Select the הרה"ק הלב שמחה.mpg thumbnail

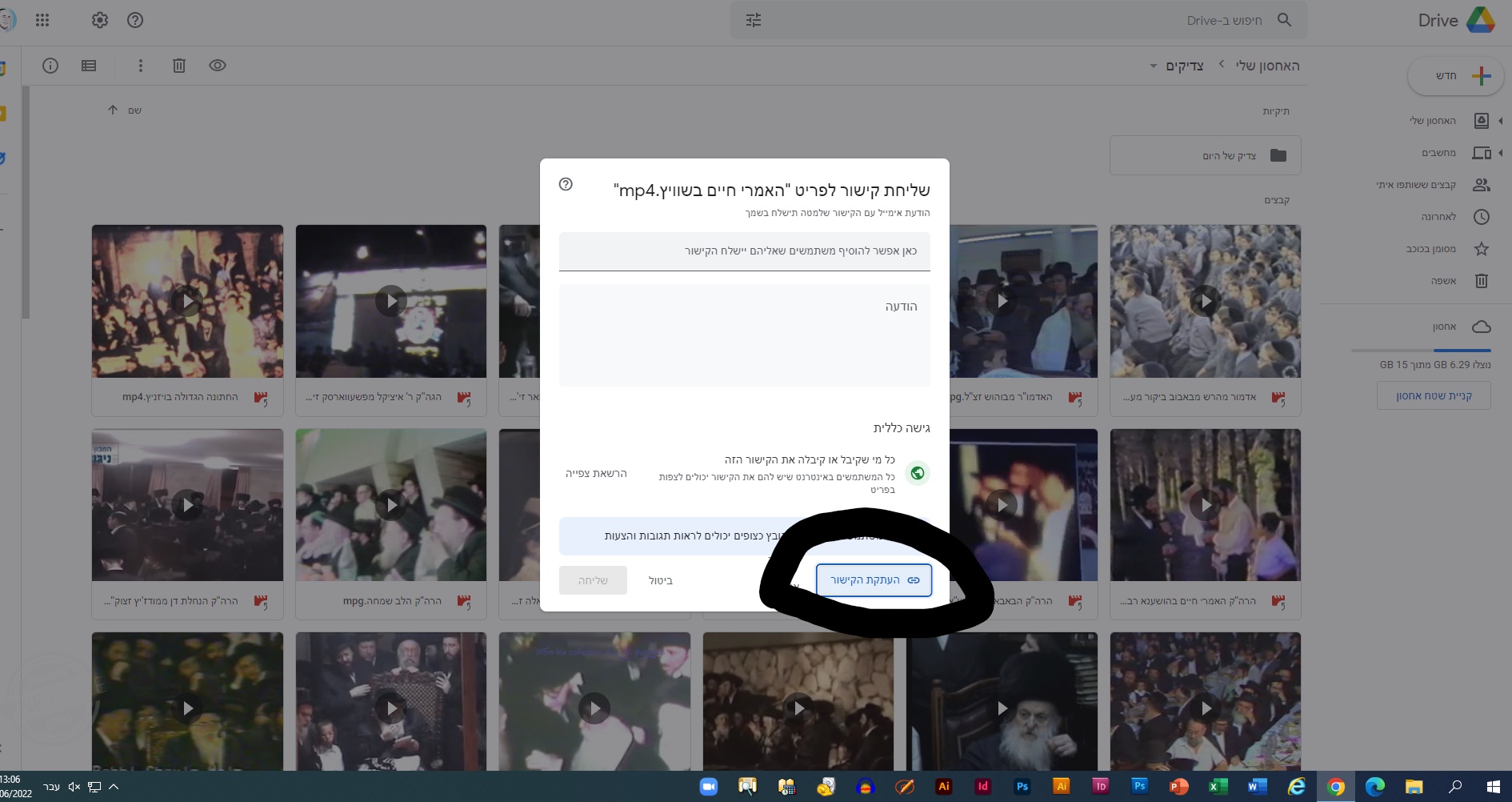tap(391, 505)
